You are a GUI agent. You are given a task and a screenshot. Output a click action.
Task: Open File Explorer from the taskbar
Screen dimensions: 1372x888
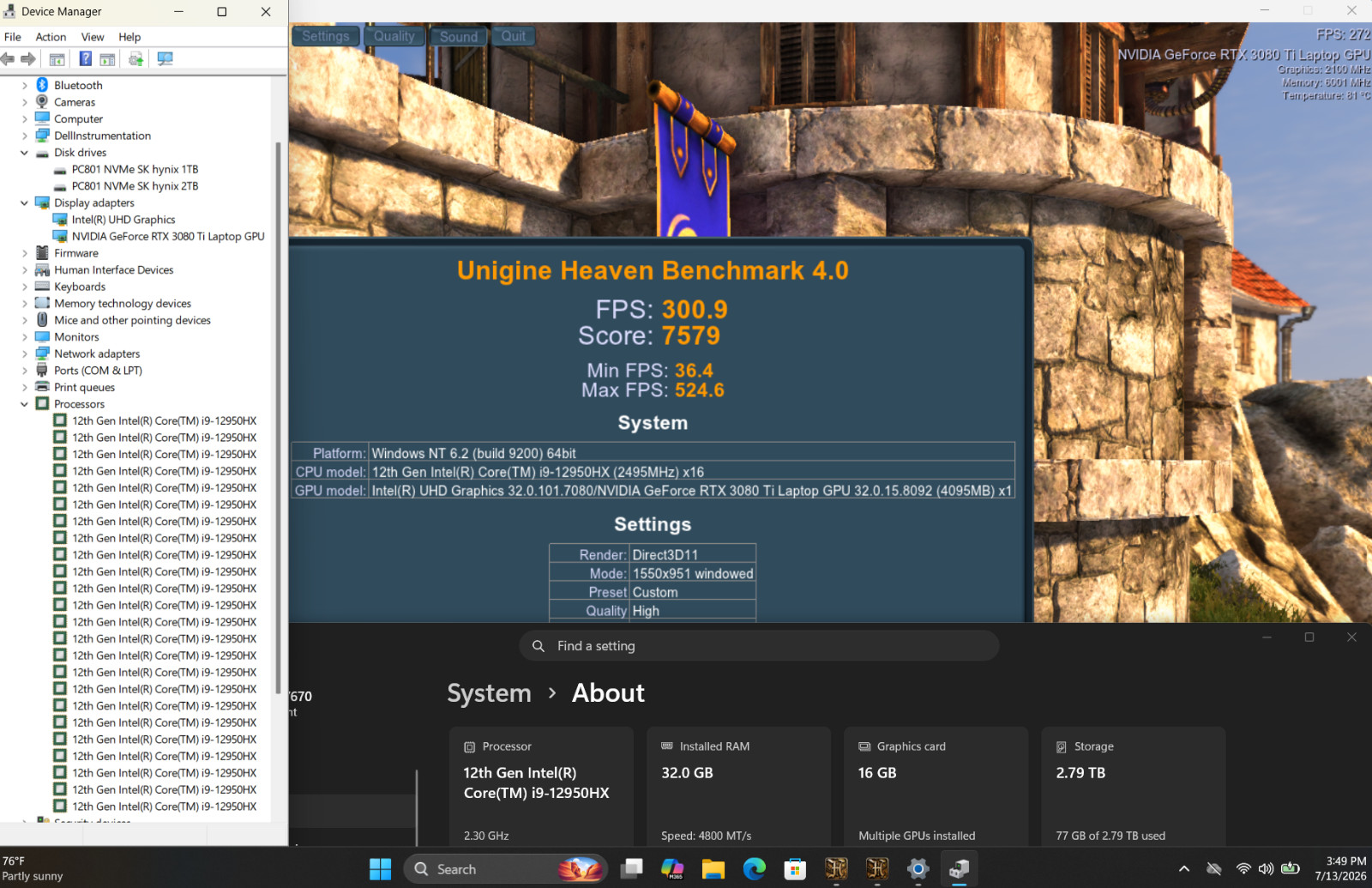point(713,869)
